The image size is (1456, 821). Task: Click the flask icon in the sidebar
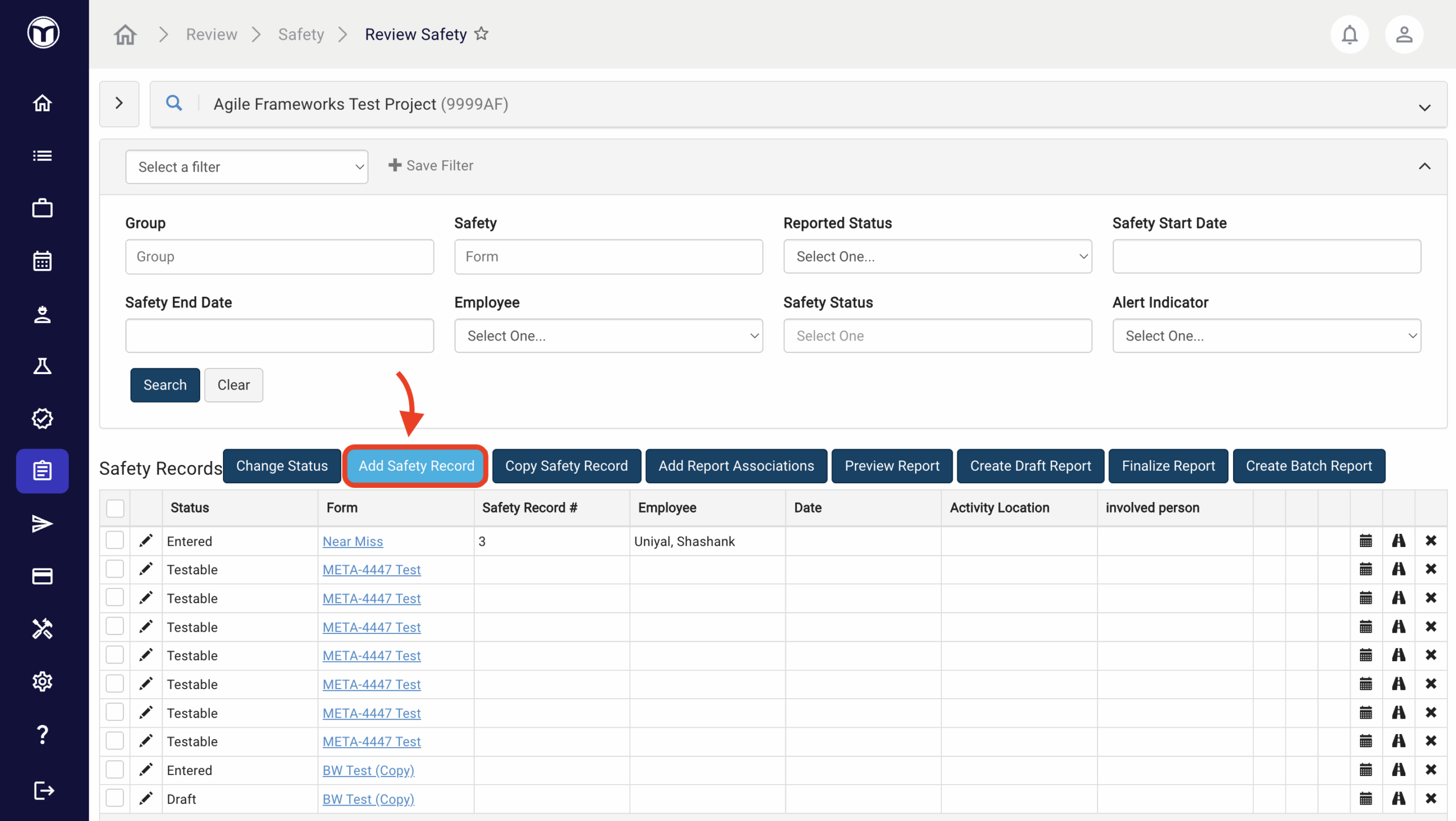[x=42, y=366]
